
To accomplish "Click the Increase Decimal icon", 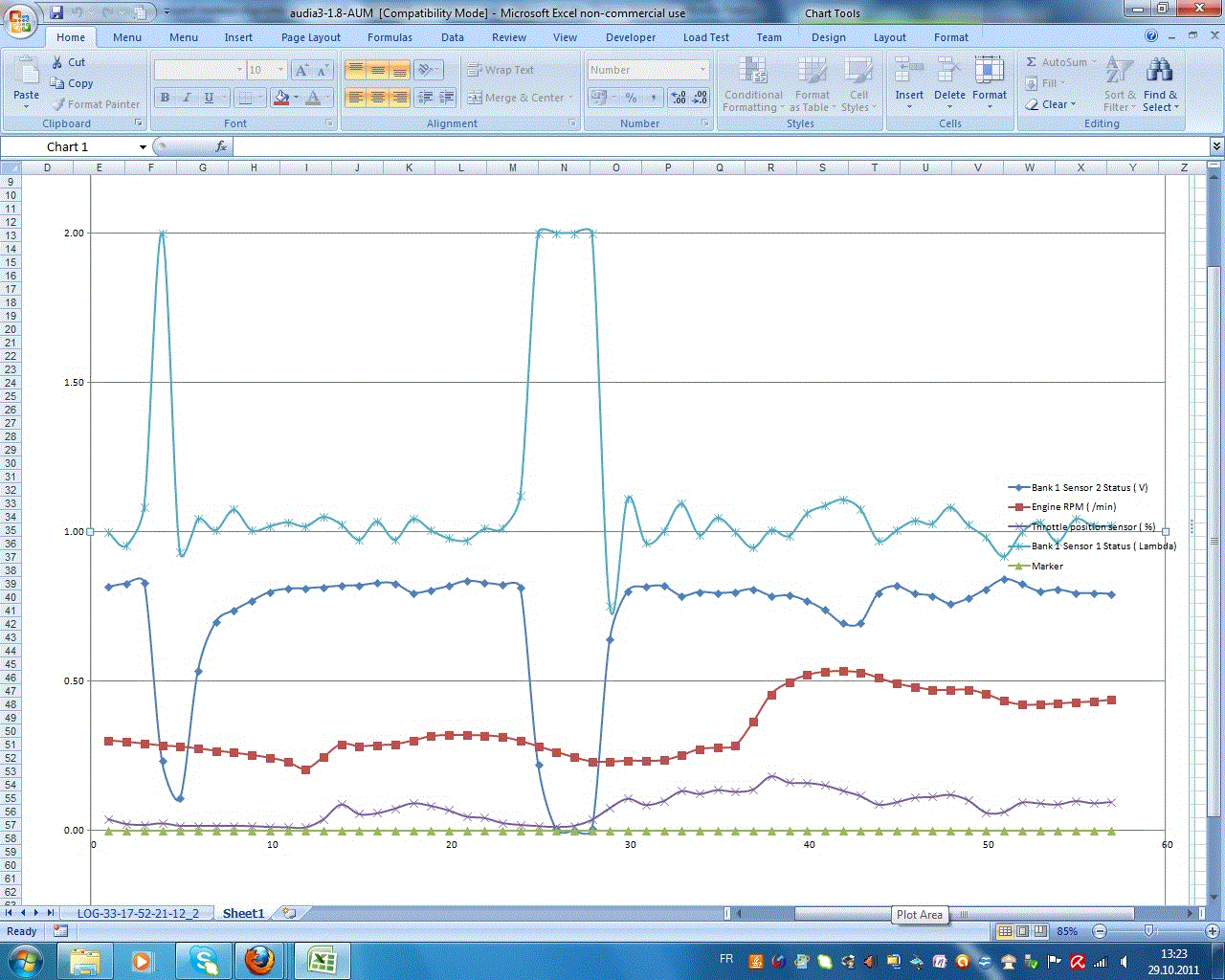I will click(679, 98).
